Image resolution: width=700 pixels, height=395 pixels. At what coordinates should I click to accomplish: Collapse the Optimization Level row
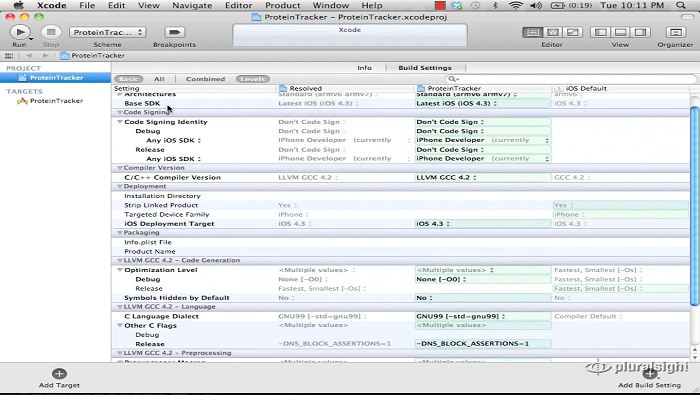click(120, 270)
